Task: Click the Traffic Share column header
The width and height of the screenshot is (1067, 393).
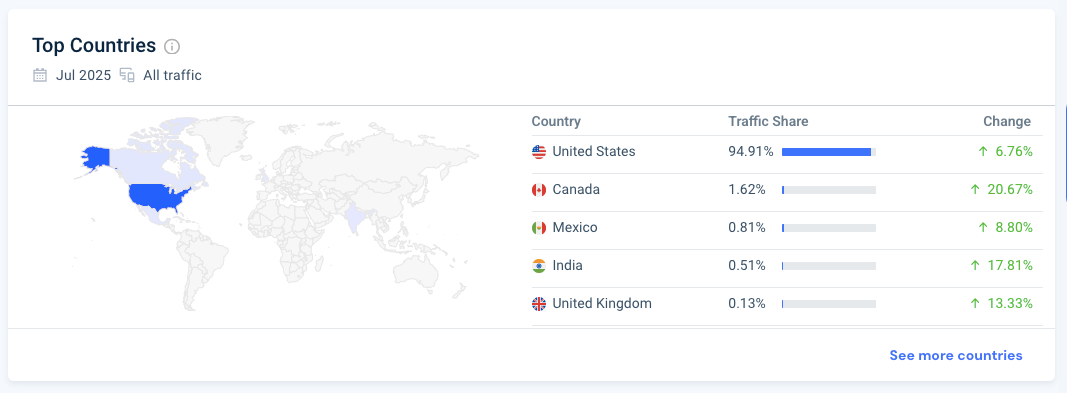Action: point(768,122)
